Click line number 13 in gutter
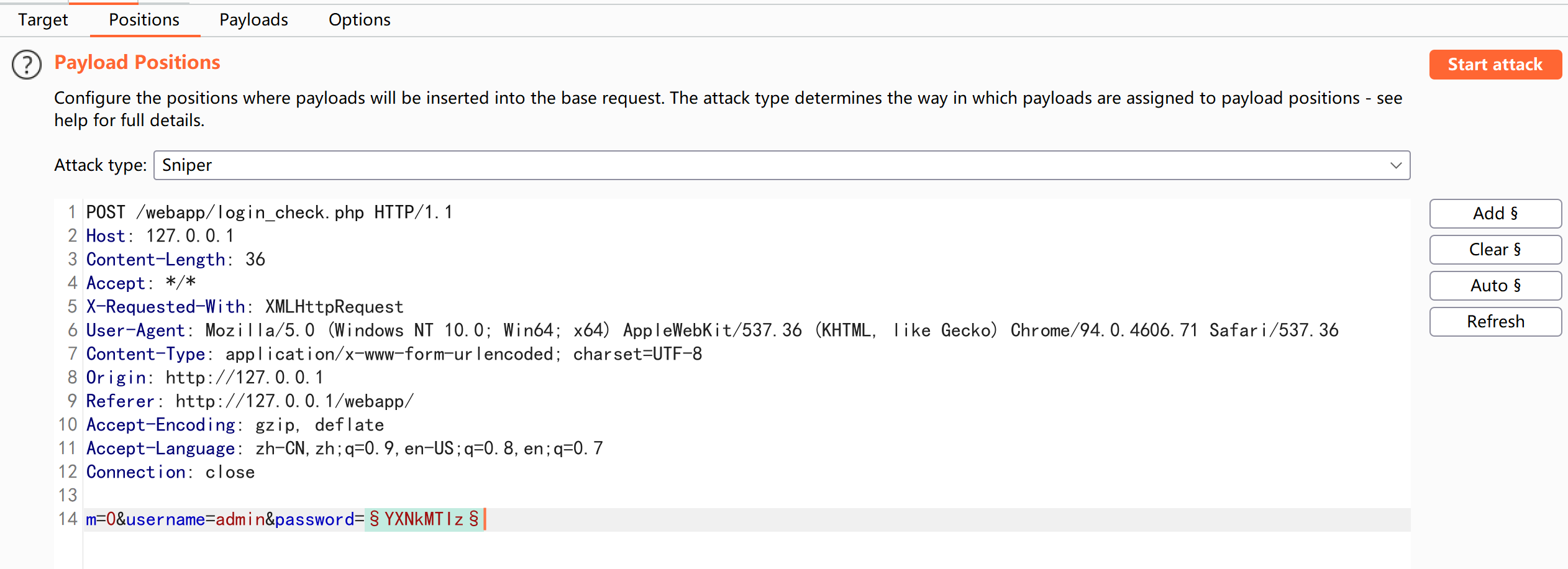Image resolution: width=1568 pixels, height=569 pixels. coord(68,496)
